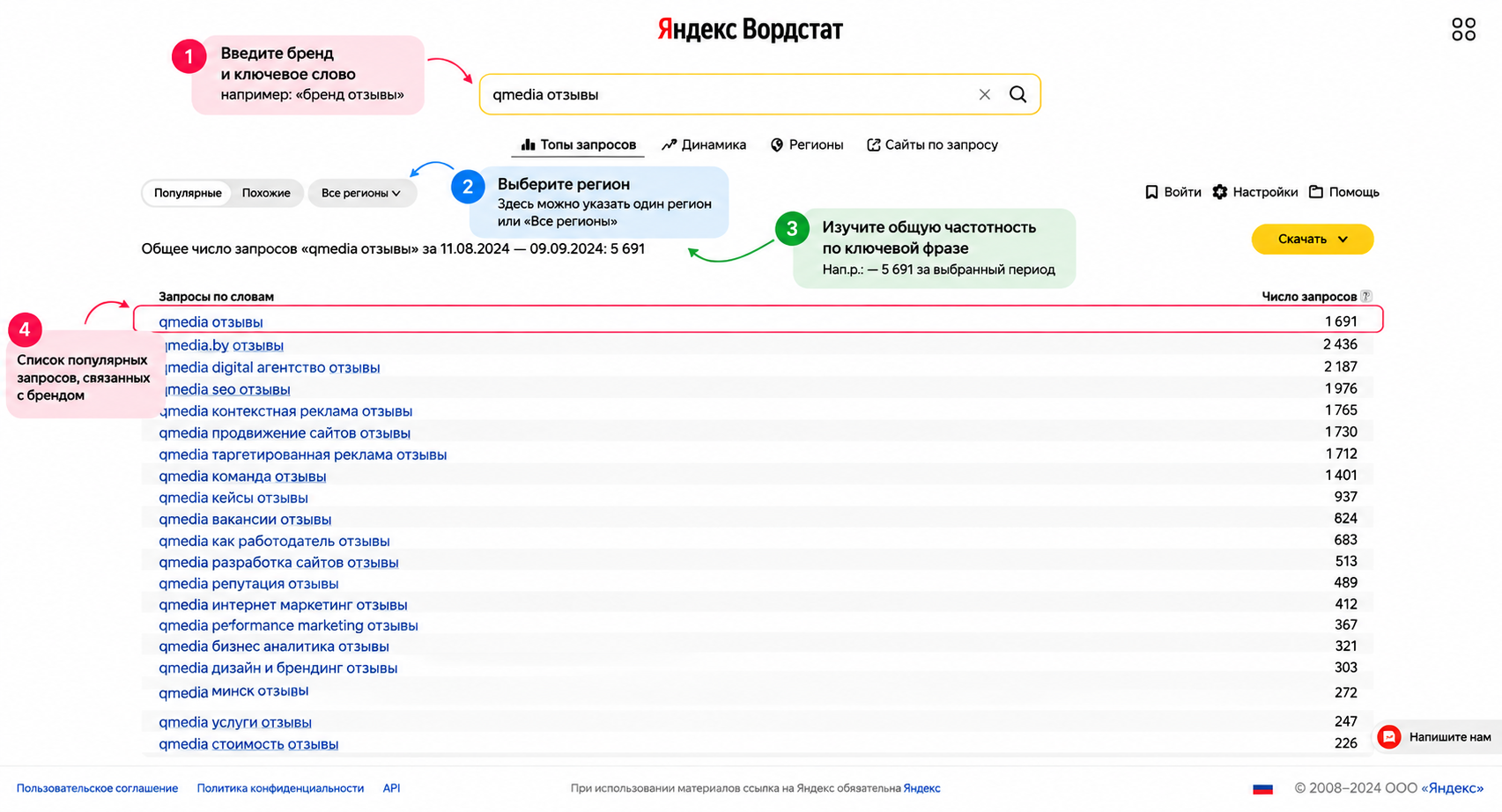Click the Общее число запросов summary line
The image size is (1502, 812).
pyautogui.click(x=393, y=249)
